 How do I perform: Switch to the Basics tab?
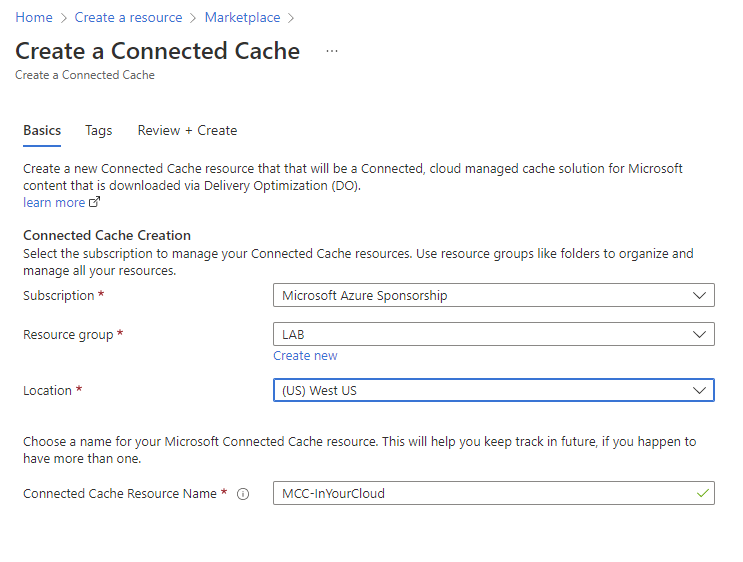click(x=42, y=131)
